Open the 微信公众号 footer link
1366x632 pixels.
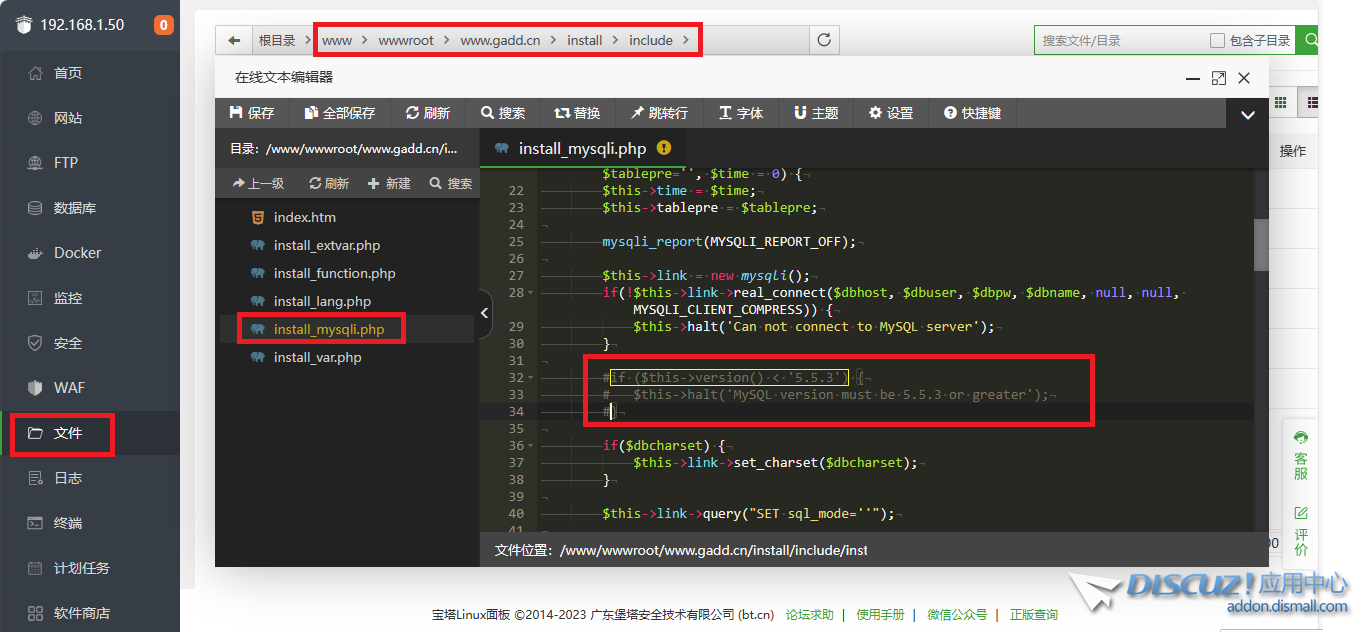coord(957,615)
